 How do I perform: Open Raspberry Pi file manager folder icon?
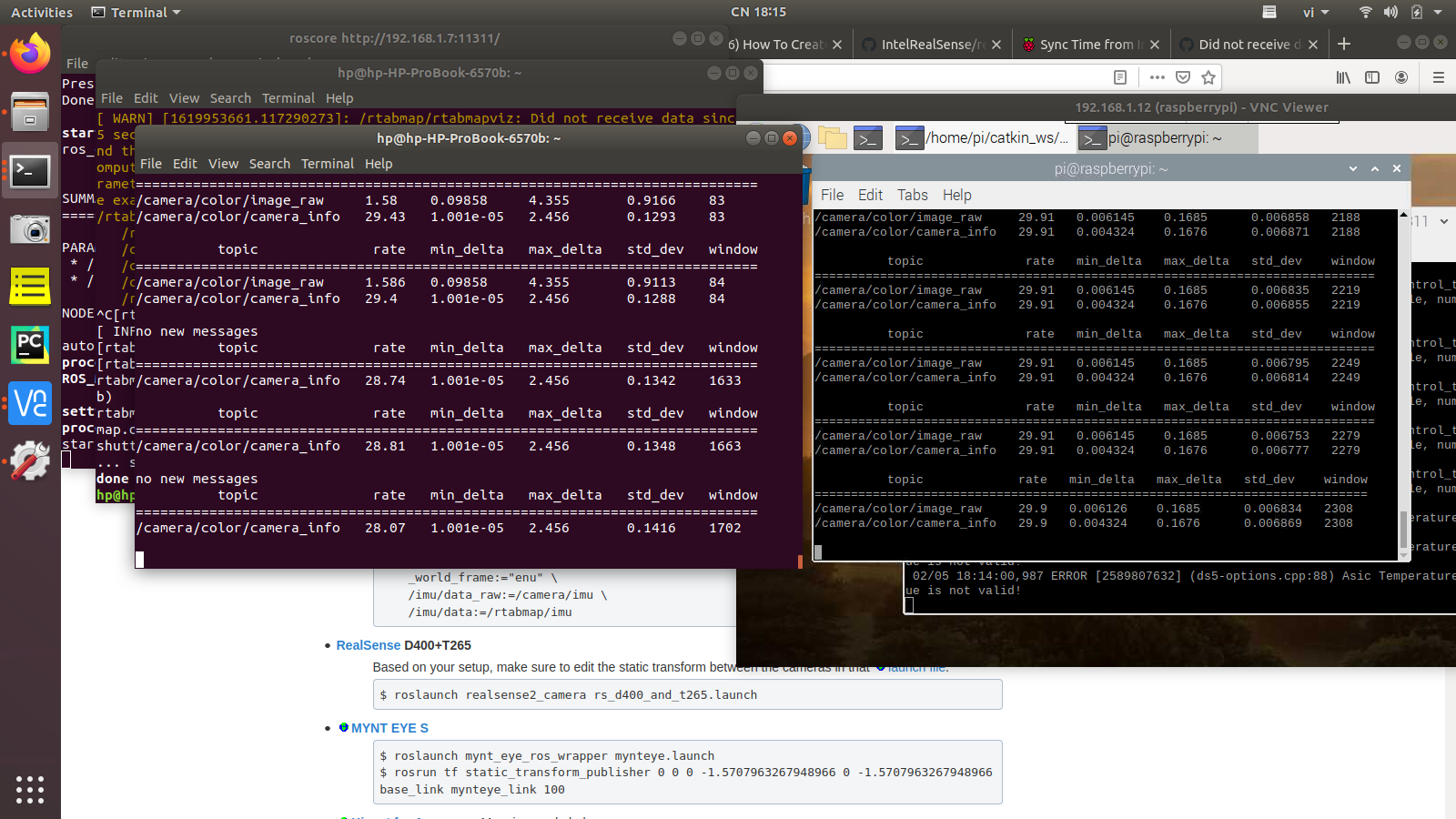coord(833,138)
